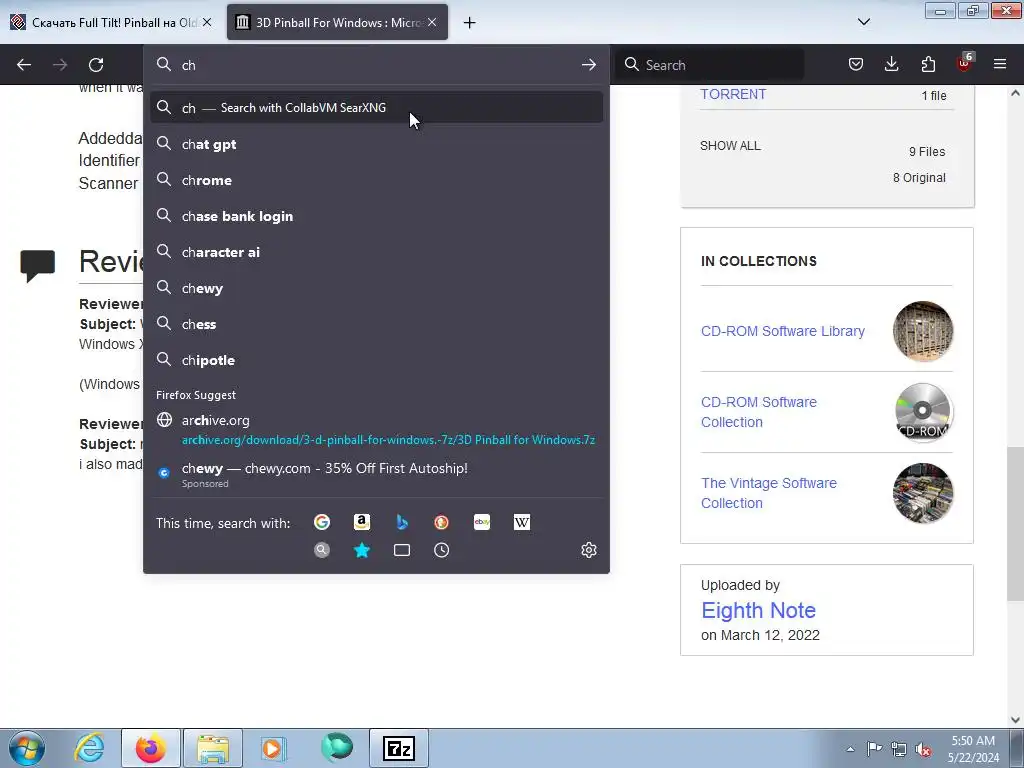This screenshot has width=1024, height=768.
Task: Select the 'chase bank login' suggestion
Action: click(x=376, y=216)
